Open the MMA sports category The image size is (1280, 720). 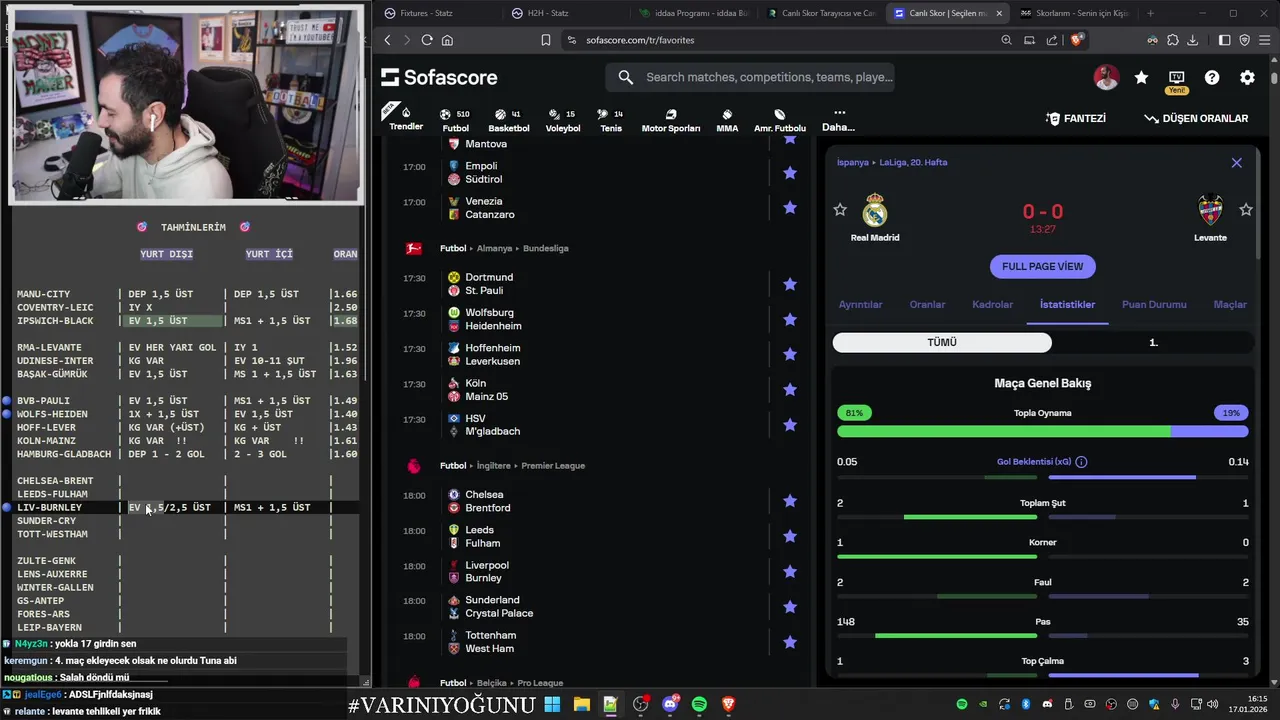pos(727,120)
